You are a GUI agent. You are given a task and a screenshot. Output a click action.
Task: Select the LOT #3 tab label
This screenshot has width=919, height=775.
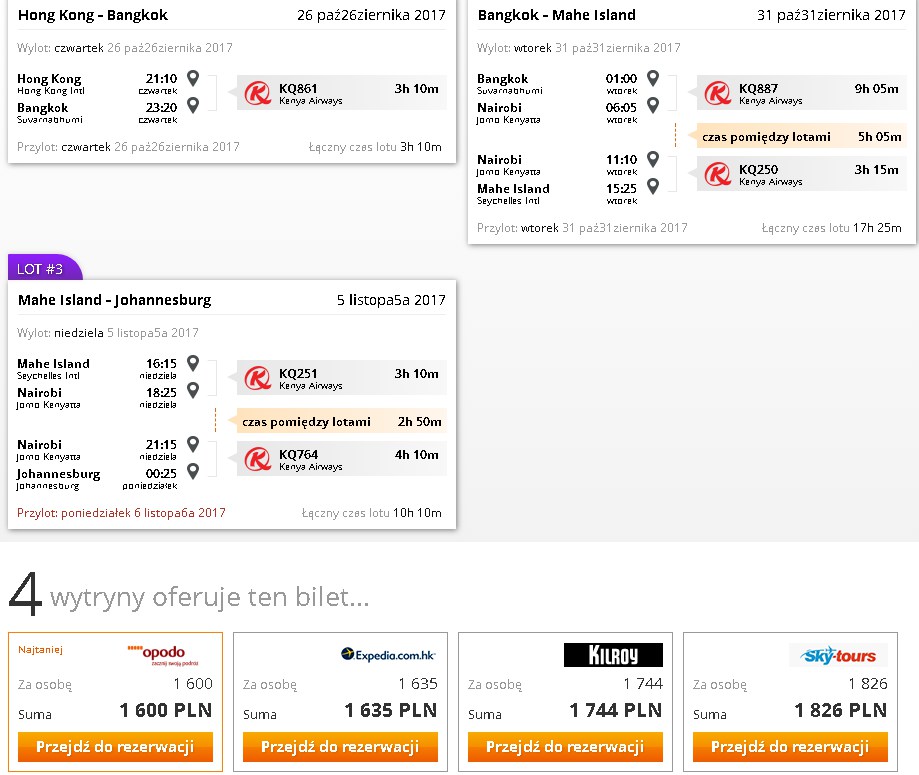click(x=40, y=269)
